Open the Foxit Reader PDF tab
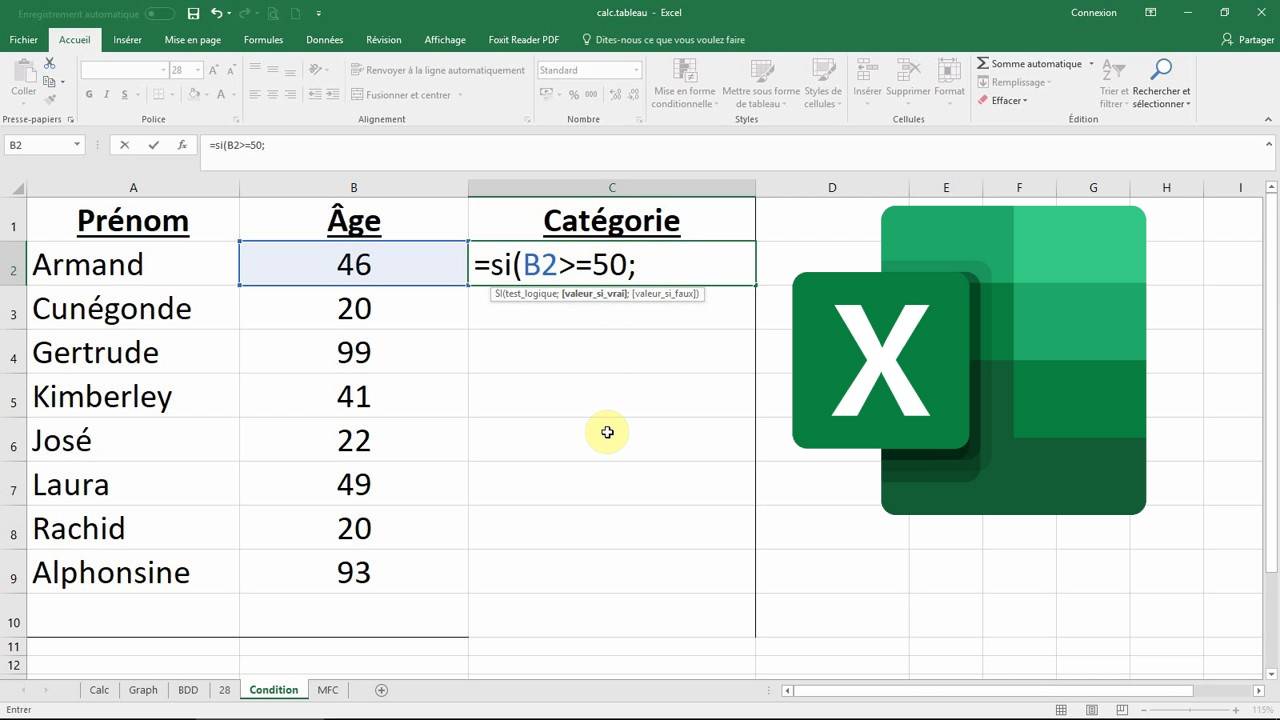Screen dimensions: 1280x720 [524, 40]
